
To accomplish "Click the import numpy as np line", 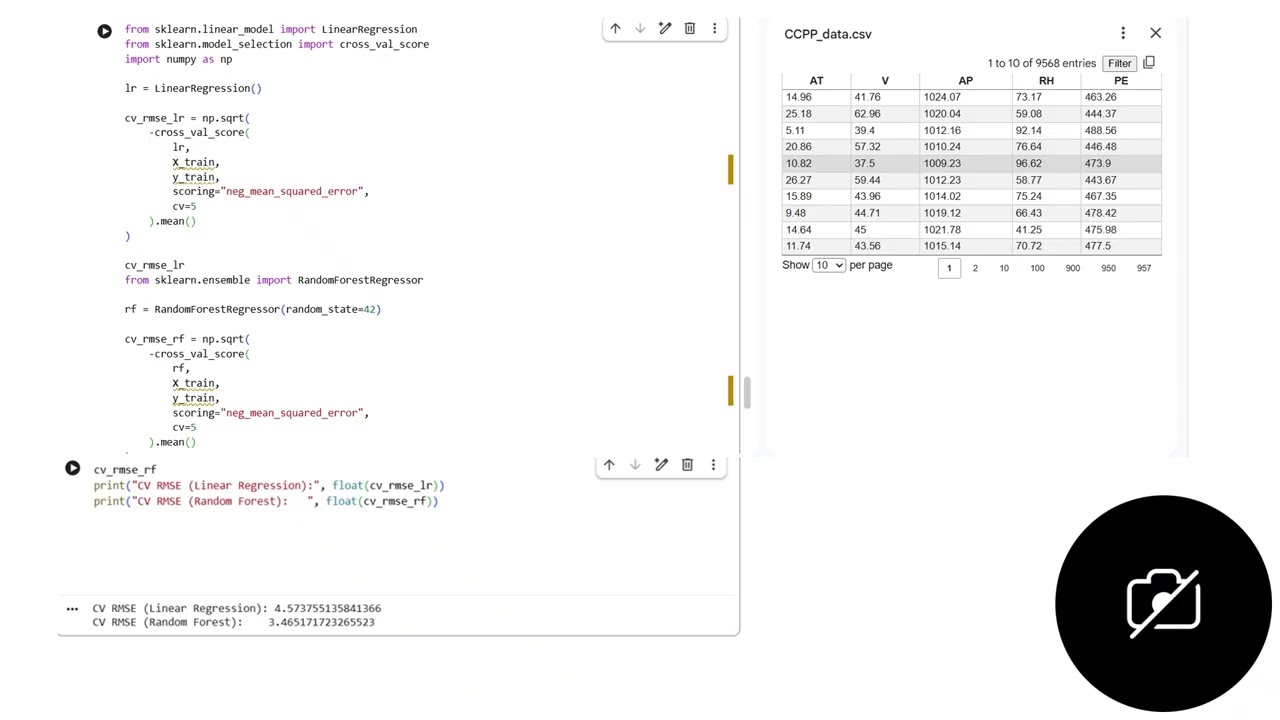I will coord(178,59).
